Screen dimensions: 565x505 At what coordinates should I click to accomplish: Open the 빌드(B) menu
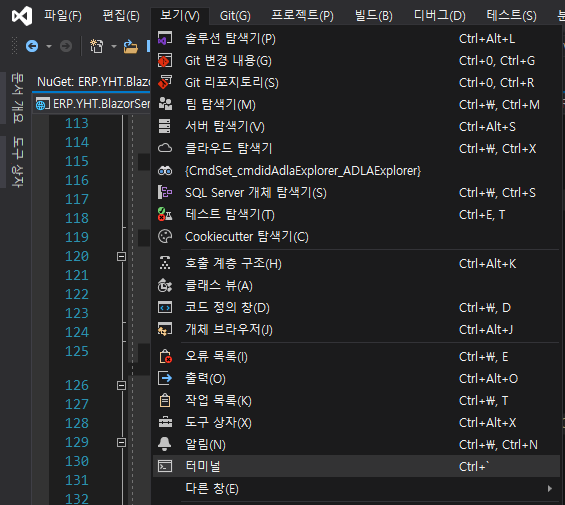click(x=374, y=16)
